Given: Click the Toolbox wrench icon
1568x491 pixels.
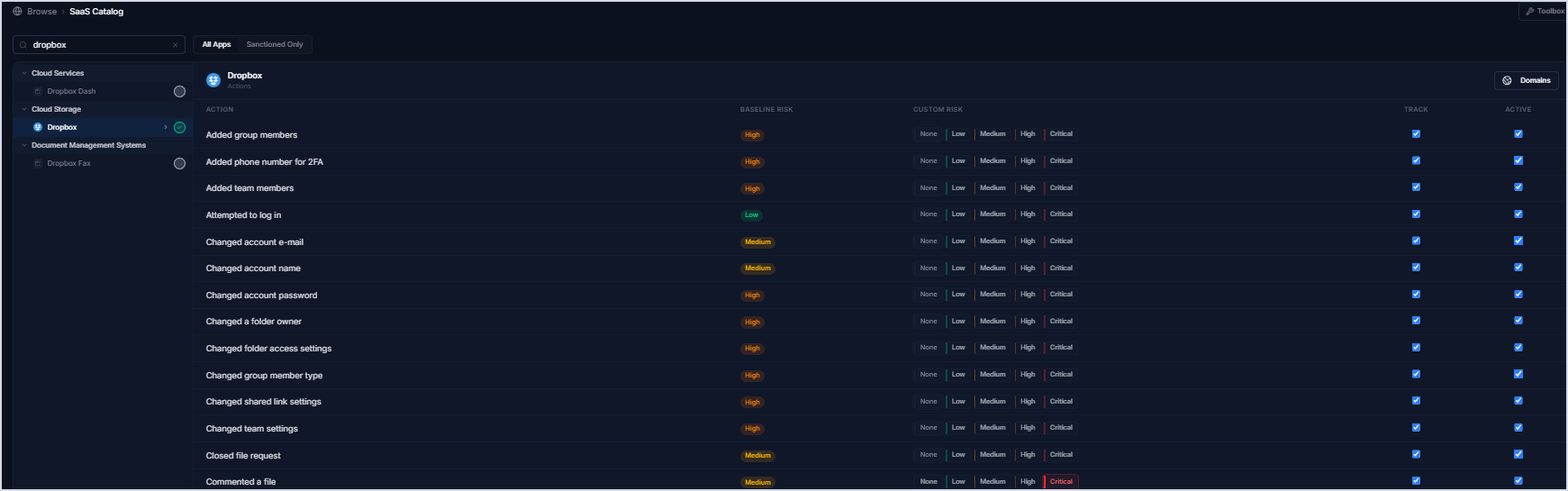Looking at the screenshot, I should click(x=1529, y=12).
